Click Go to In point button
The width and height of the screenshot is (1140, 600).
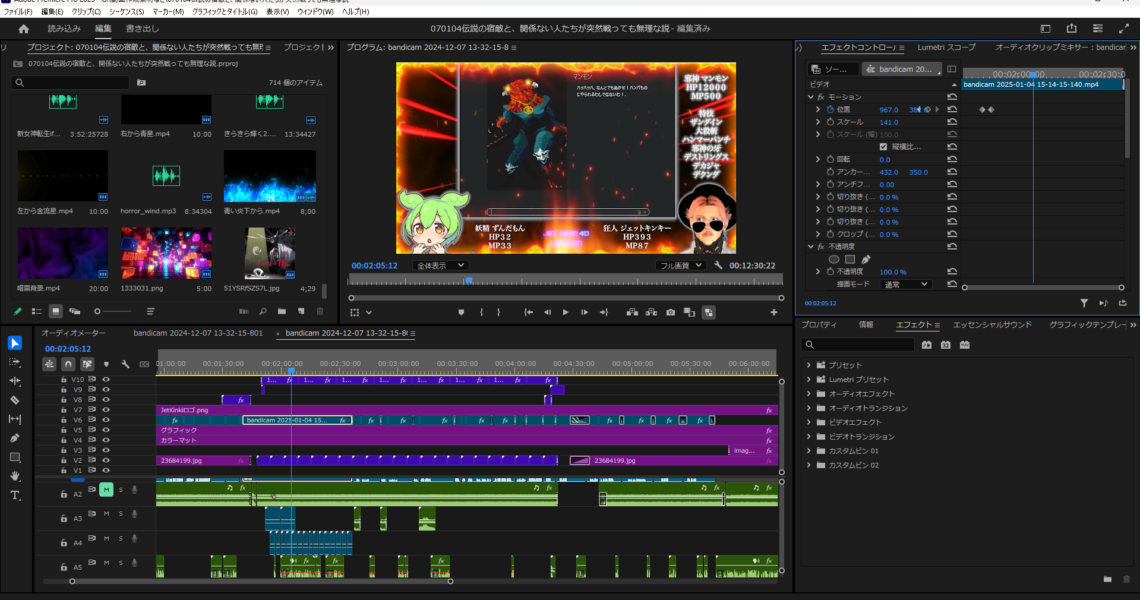click(529, 312)
